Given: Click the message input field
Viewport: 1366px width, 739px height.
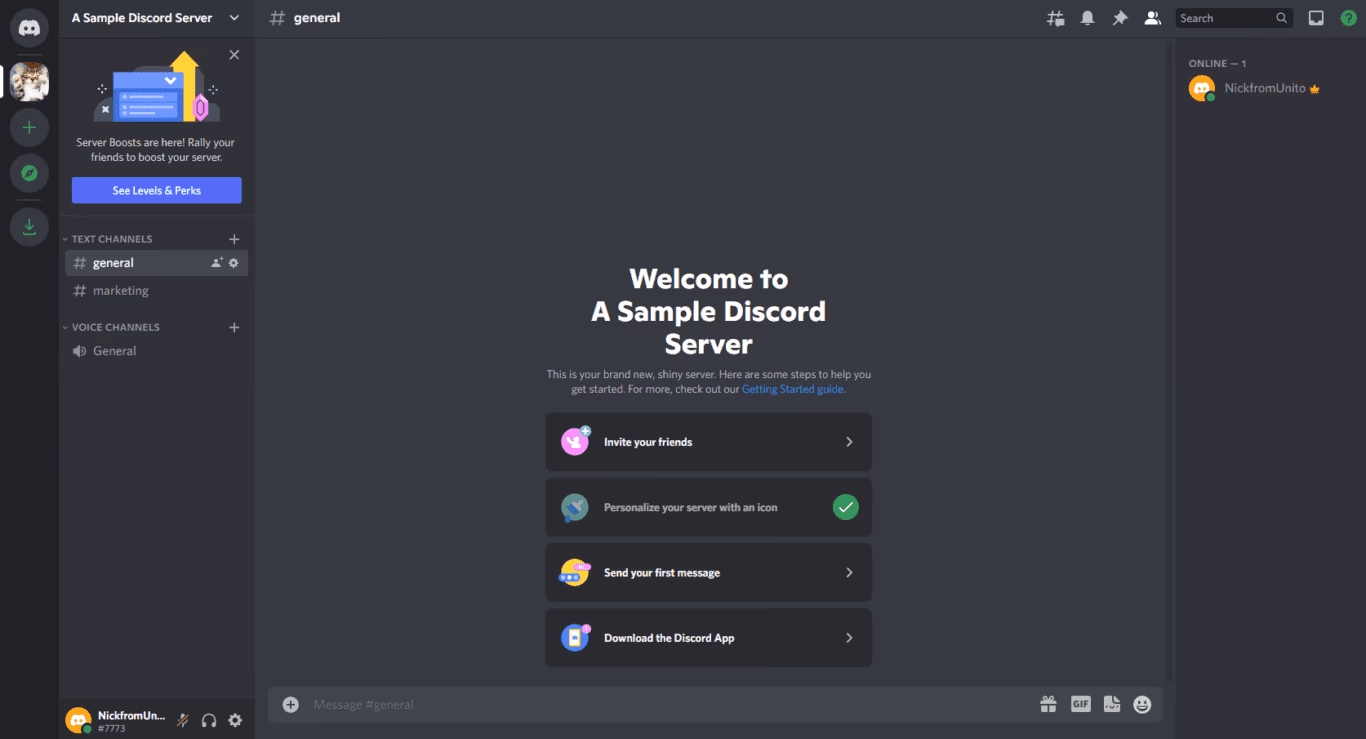Looking at the screenshot, I should pos(600,704).
